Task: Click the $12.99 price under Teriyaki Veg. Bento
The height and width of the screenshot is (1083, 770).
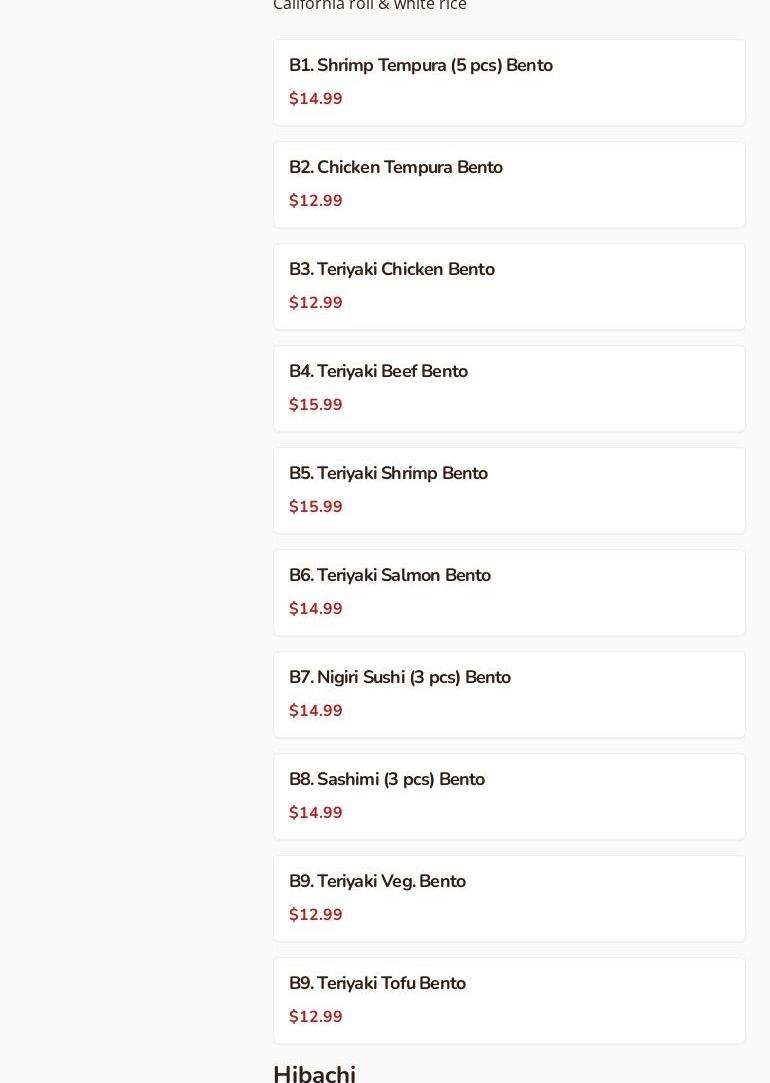Action: click(316, 915)
